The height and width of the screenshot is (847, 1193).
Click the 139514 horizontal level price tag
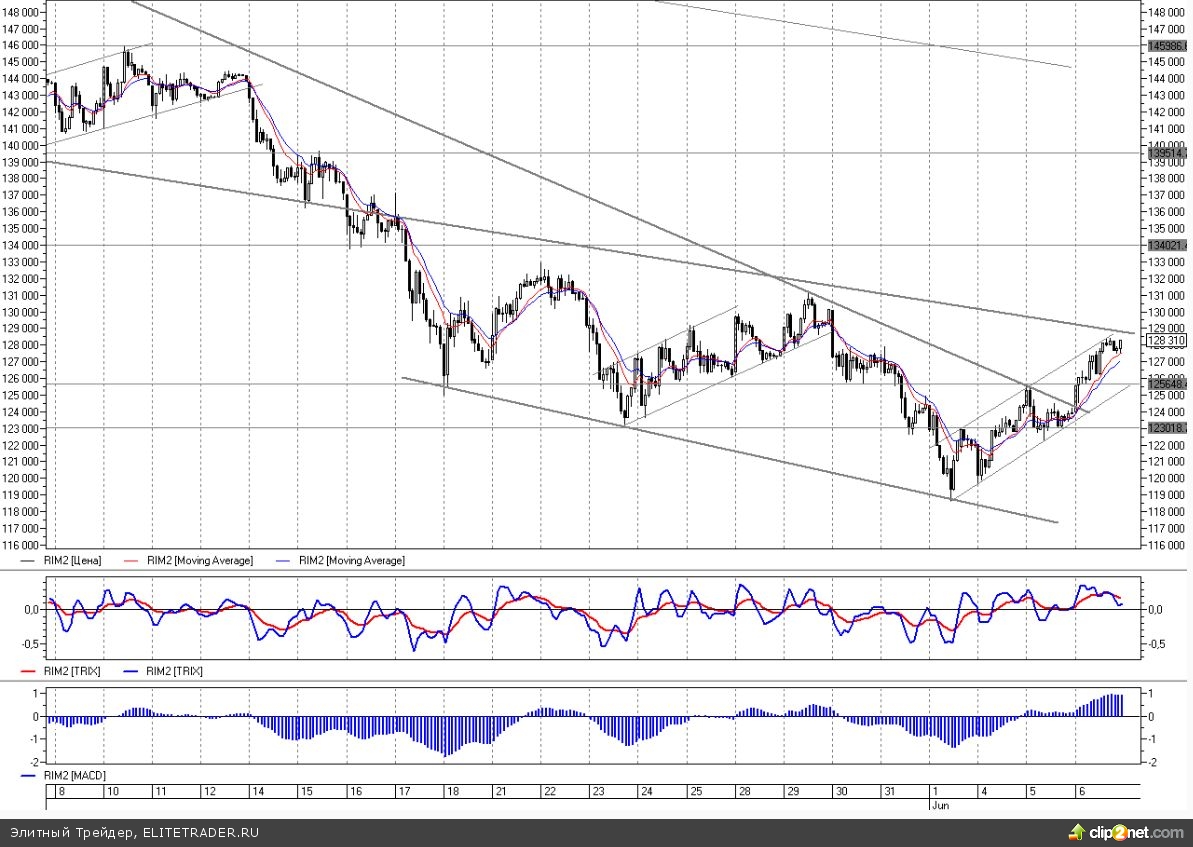click(1167, 154)
